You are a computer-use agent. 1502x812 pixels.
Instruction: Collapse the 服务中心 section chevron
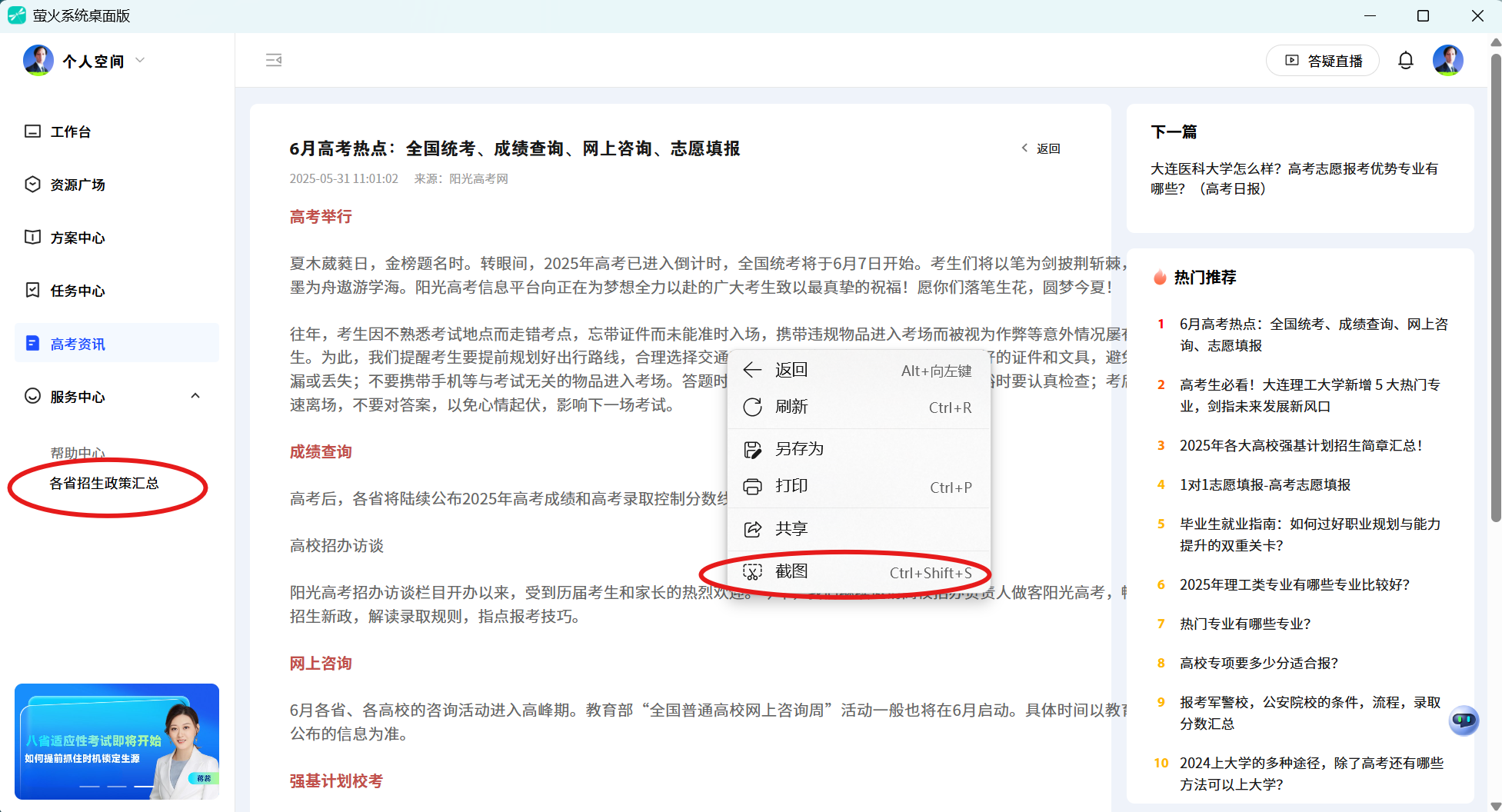pyautogui.click(x=195, y=396)
